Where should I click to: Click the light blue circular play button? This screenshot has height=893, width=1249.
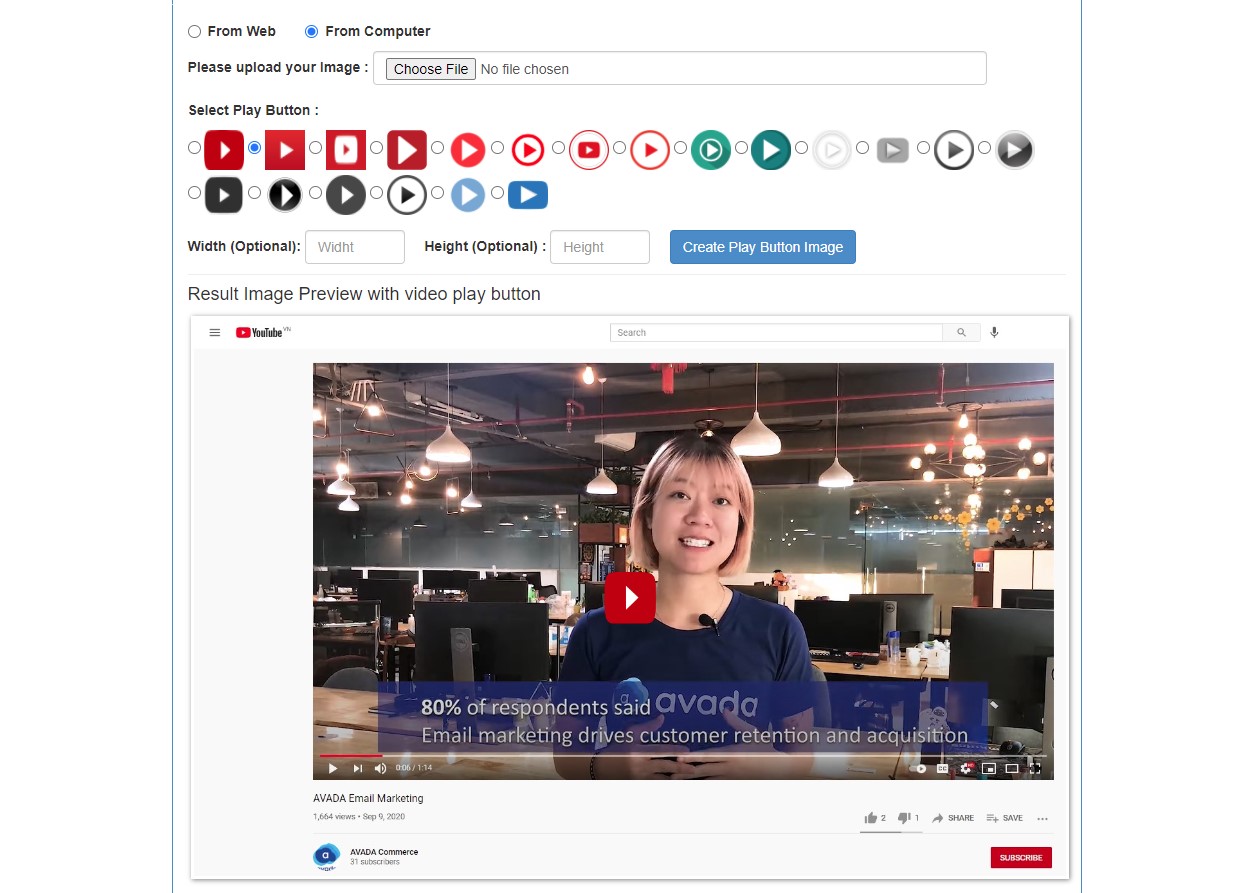click(467, 194)
